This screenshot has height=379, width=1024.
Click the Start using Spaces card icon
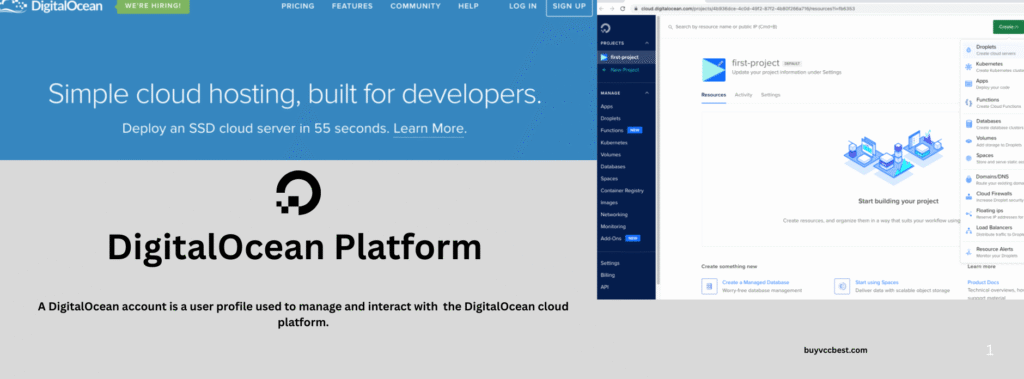[842, 286]
